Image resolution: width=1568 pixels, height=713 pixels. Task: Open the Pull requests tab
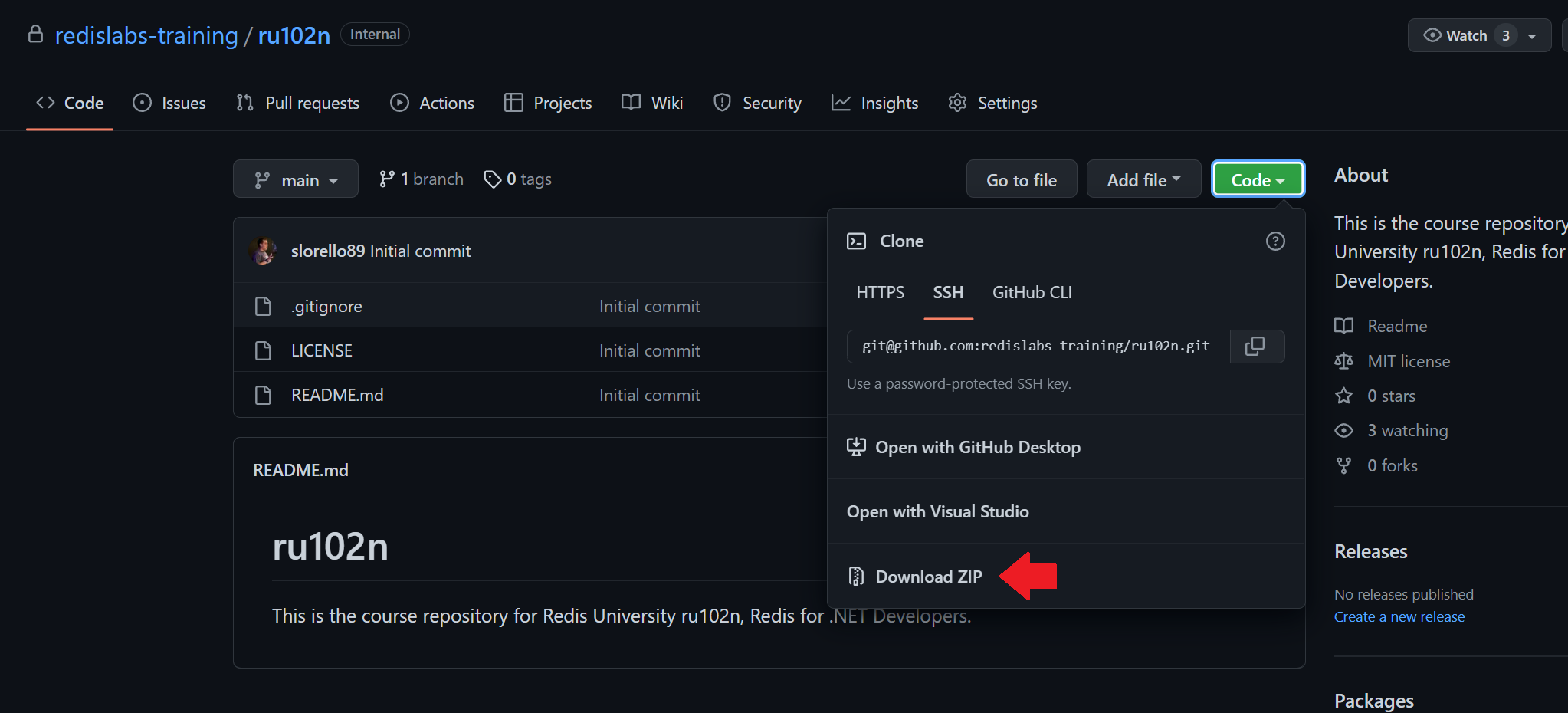pyautogui.click(x=298, y=103)
